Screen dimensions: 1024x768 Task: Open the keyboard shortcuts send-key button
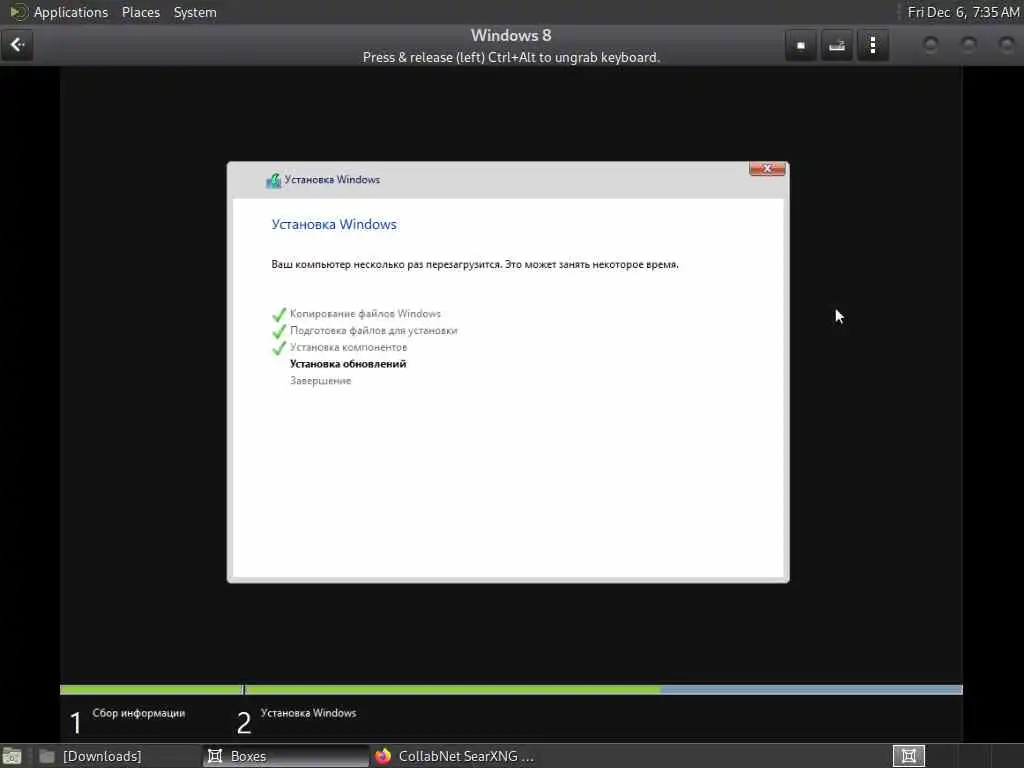pyautogui.click(x=837, y=46)
